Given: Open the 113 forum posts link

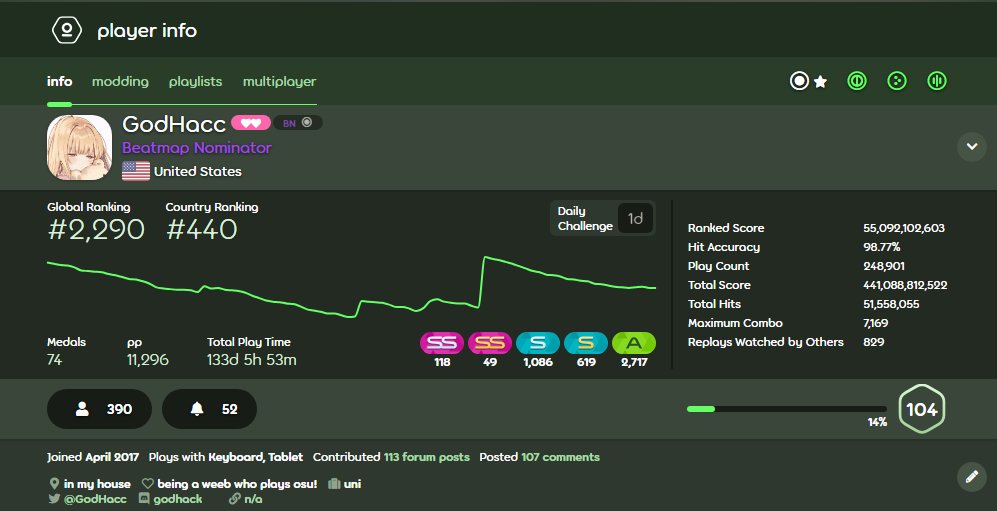Looking at the screenshot, I should 427,457.
